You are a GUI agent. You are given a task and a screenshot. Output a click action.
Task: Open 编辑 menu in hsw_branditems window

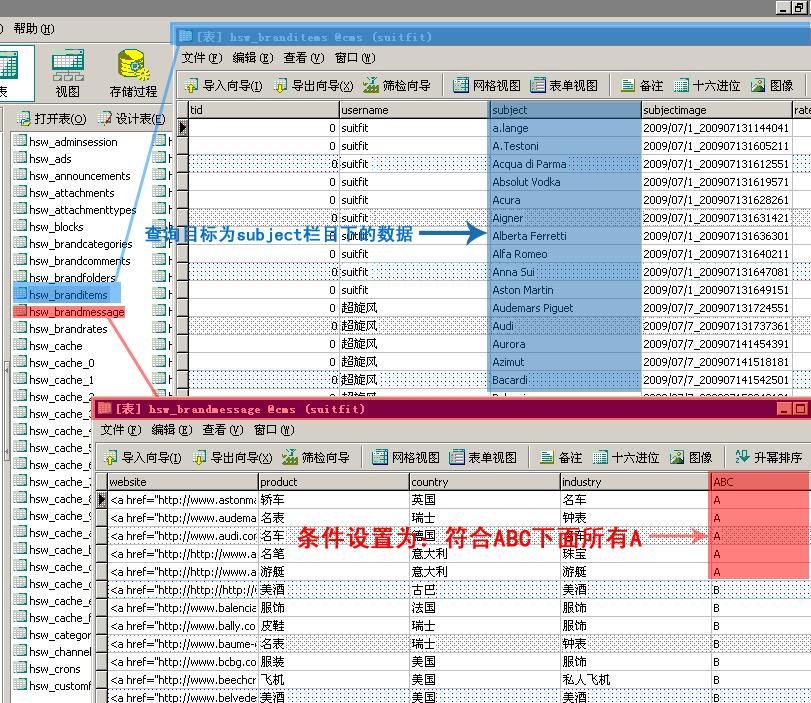tap(252, 58)
